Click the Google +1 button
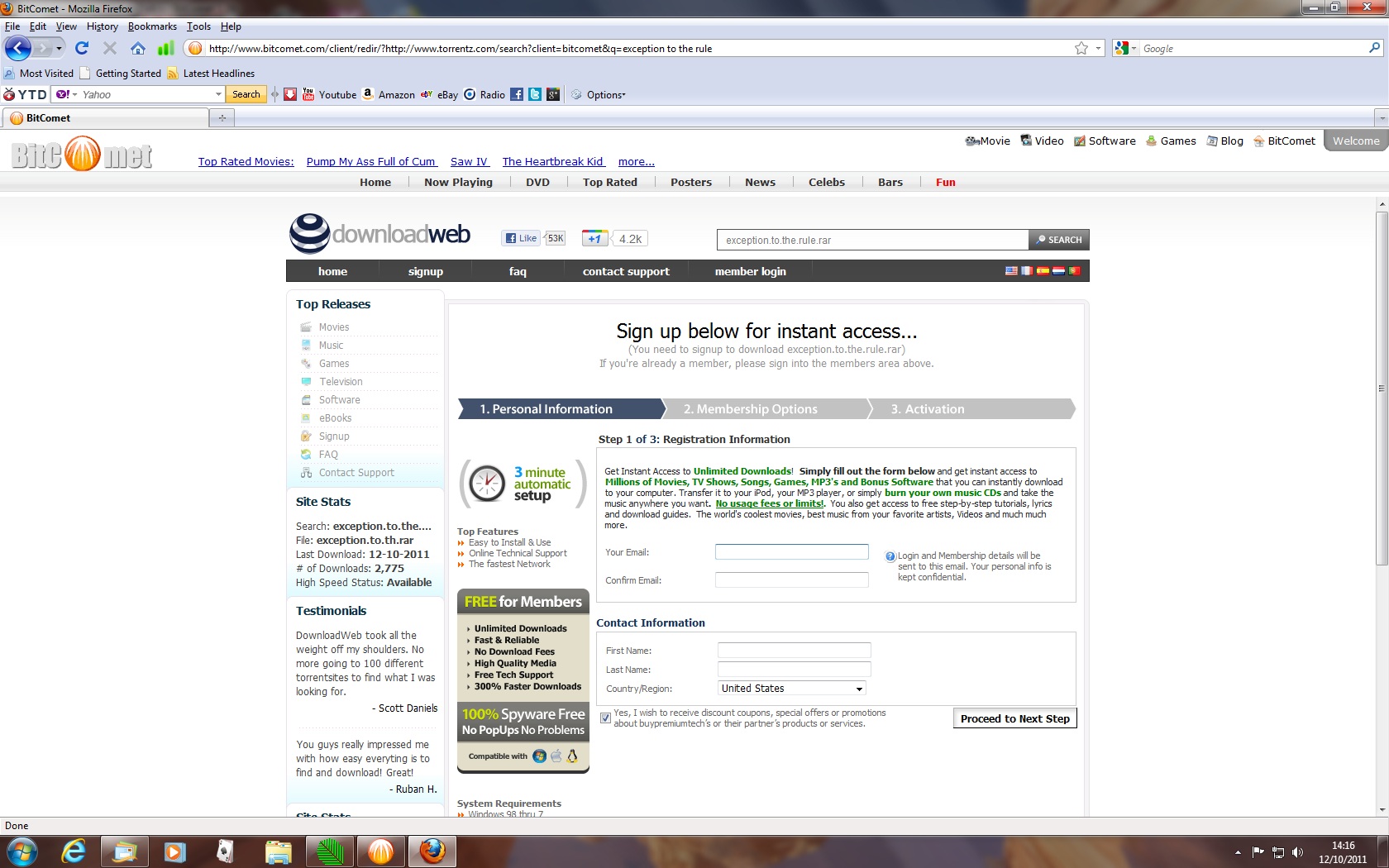Viewport: 1389px width, 868px height. (594, 239)
